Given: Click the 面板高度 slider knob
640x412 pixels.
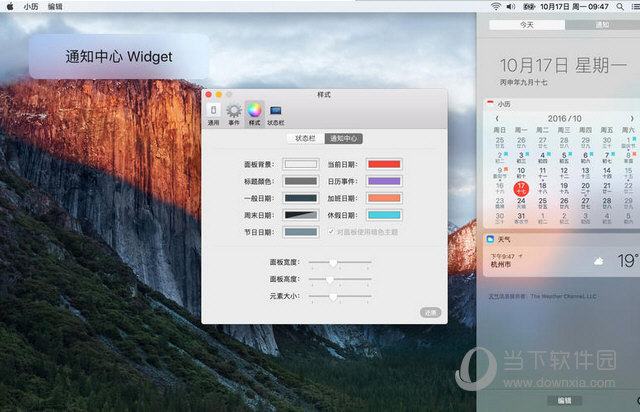Looking at the screenshot, I should tap(329, 280).
